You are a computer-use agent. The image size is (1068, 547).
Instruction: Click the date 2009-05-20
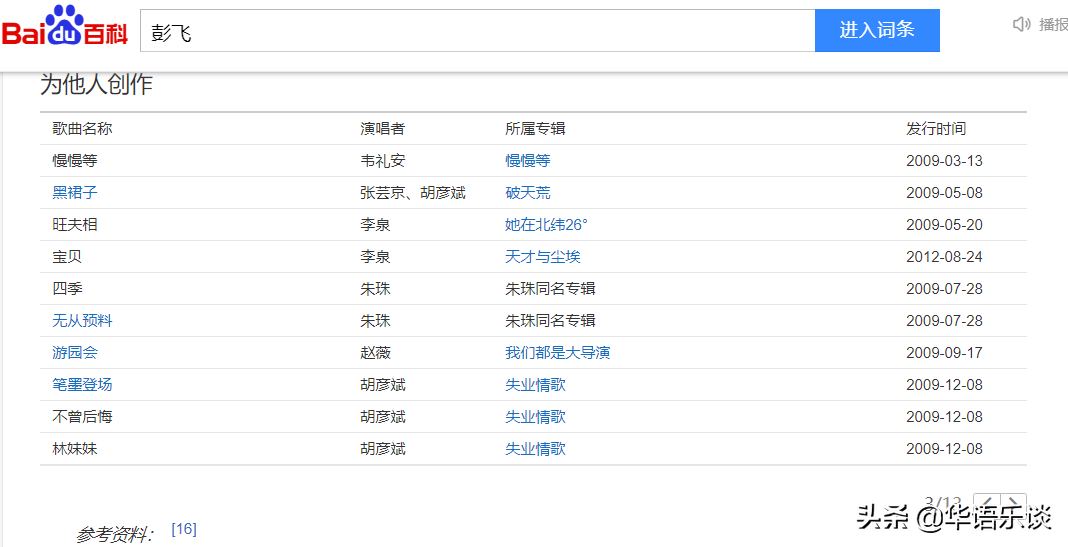(944, 225)
